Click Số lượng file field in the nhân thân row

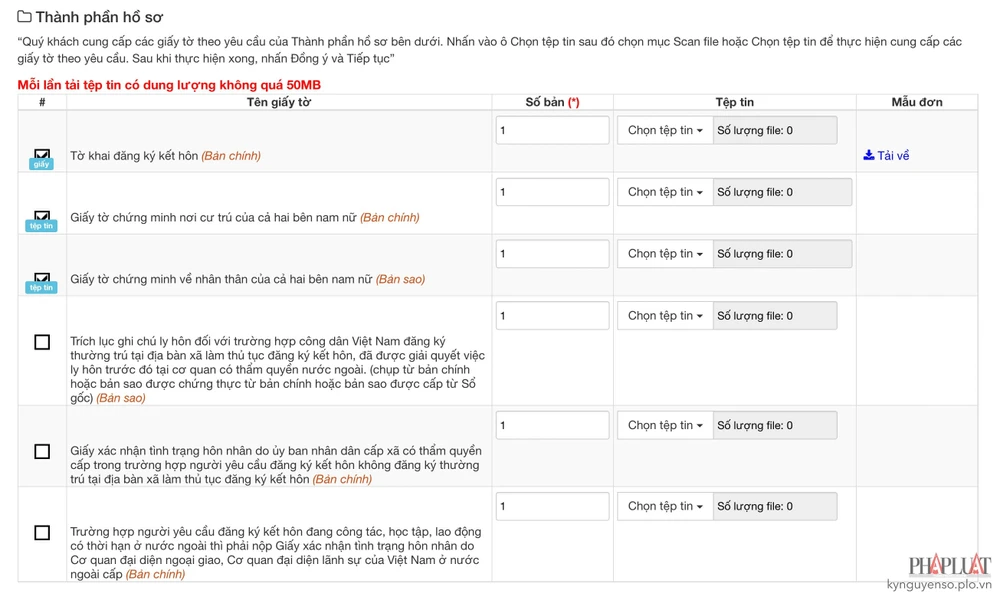tap(782, 254)
